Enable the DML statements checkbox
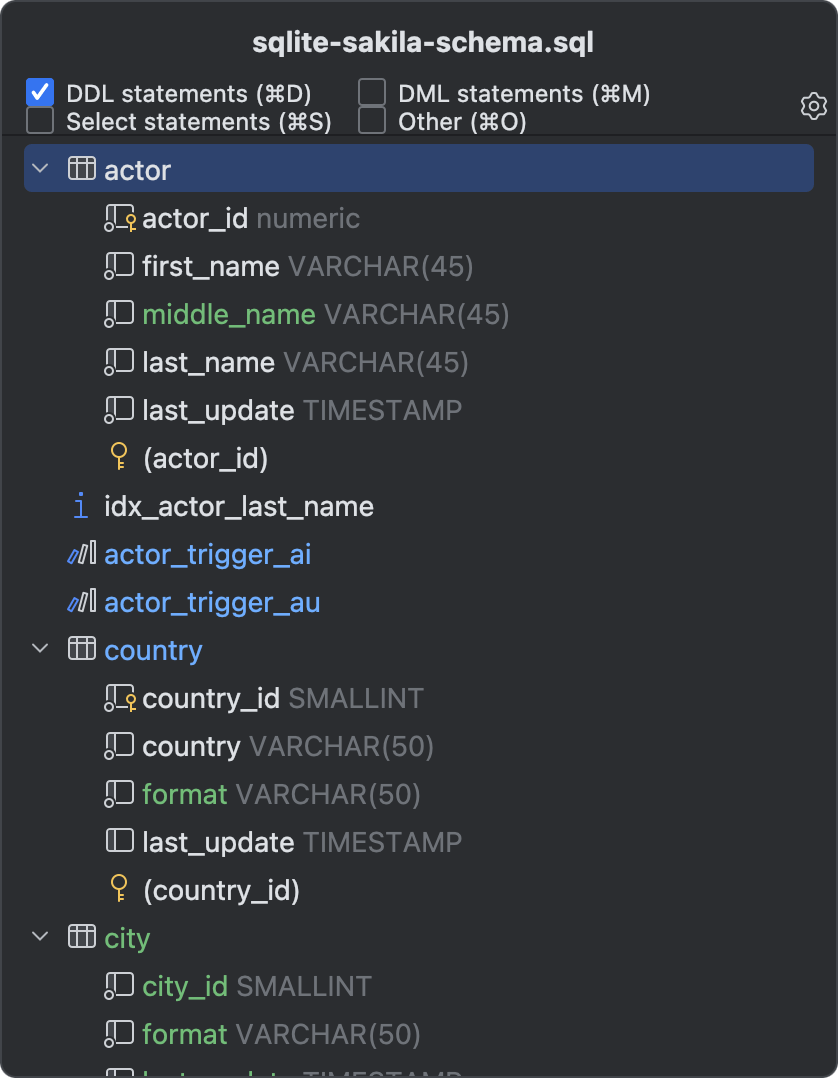 coord(370,92)
